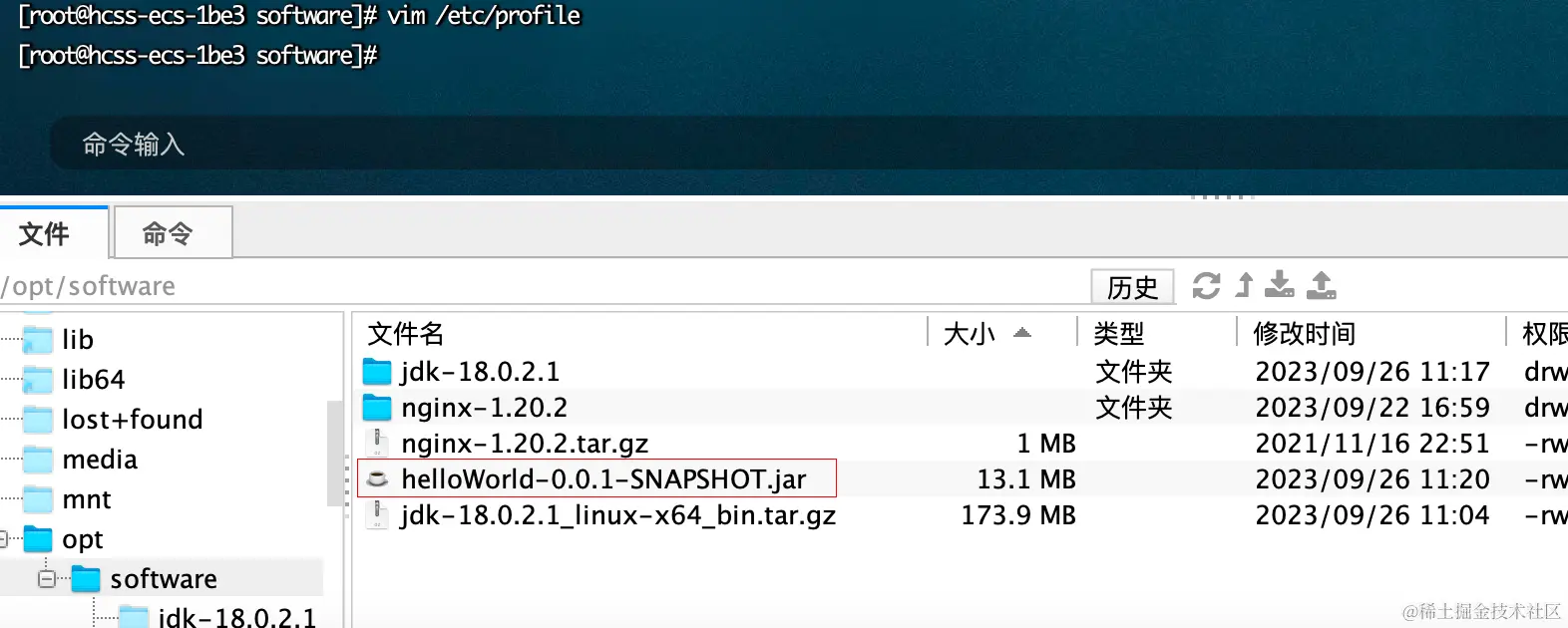Click date 2021/11/16 22:51
This screenshot has height=628, width=1568.
[1372, 444]
